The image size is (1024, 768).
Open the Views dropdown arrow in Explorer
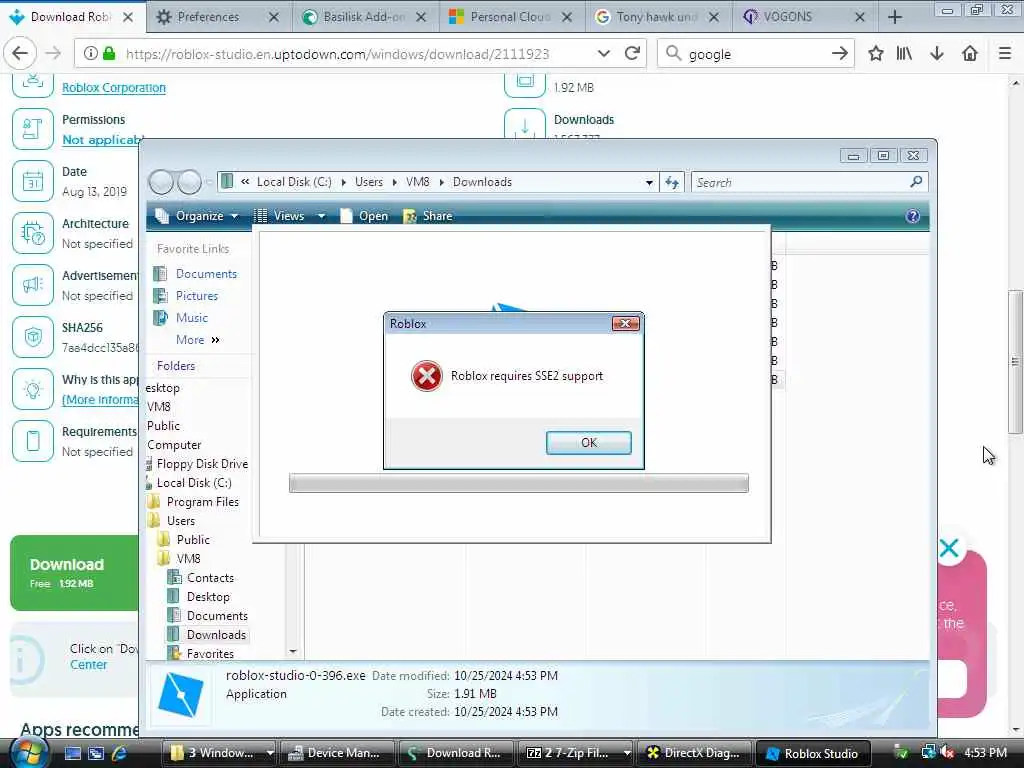[321, 216]
